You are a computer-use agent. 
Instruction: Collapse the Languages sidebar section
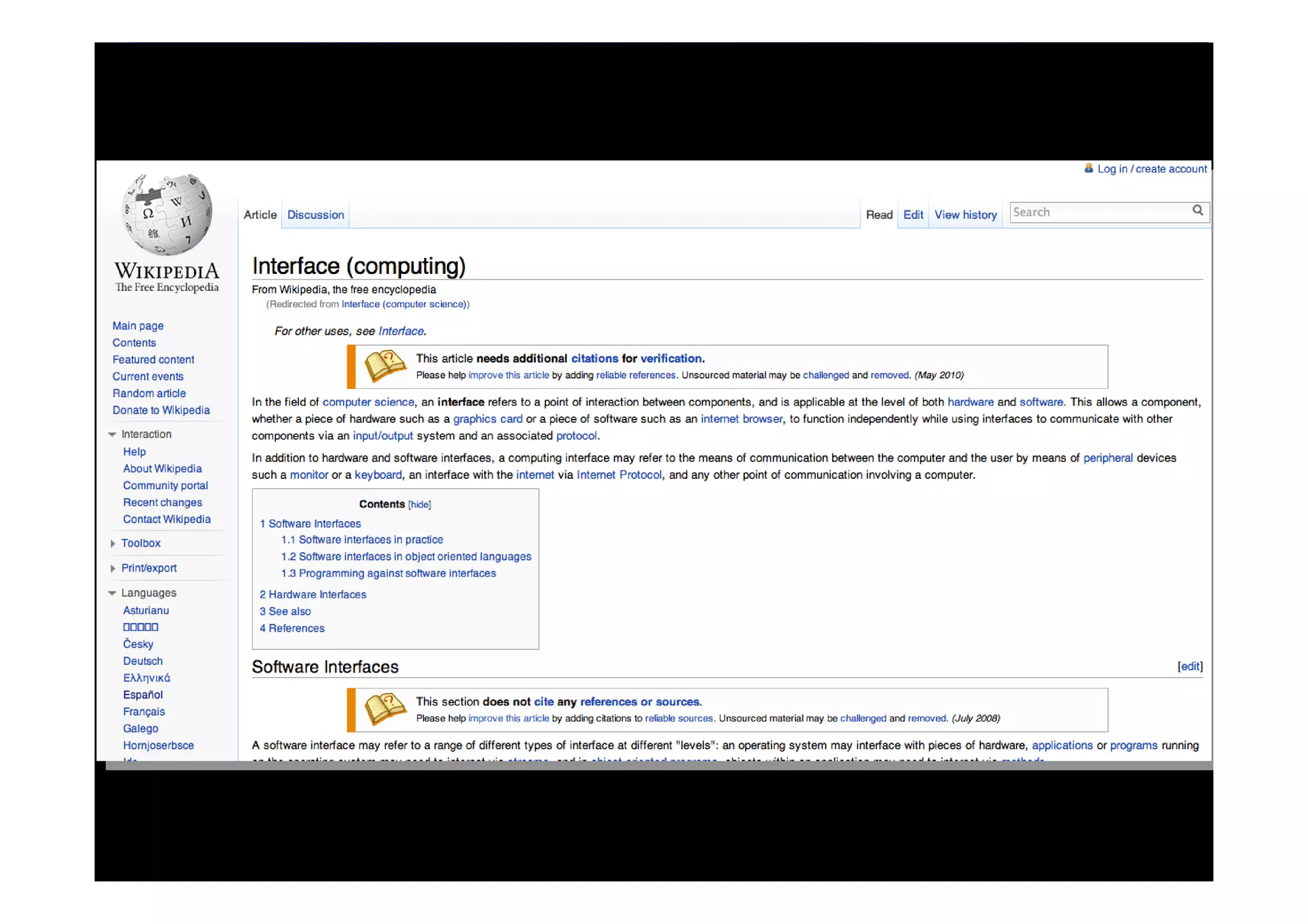tap(112, 593)
